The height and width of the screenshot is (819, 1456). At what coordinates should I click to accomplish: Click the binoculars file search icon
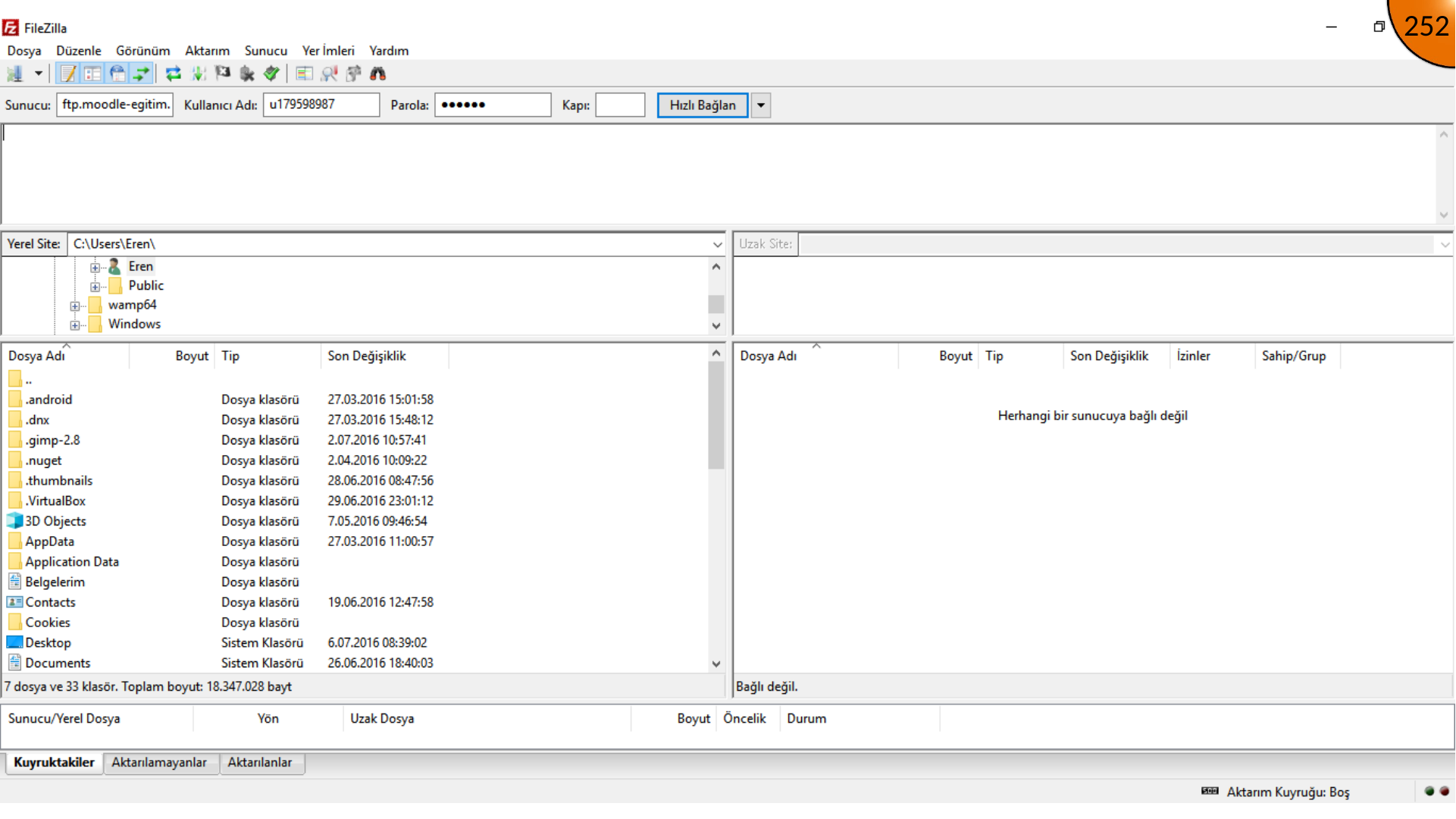pyautogui.click(x=377, y=74)
